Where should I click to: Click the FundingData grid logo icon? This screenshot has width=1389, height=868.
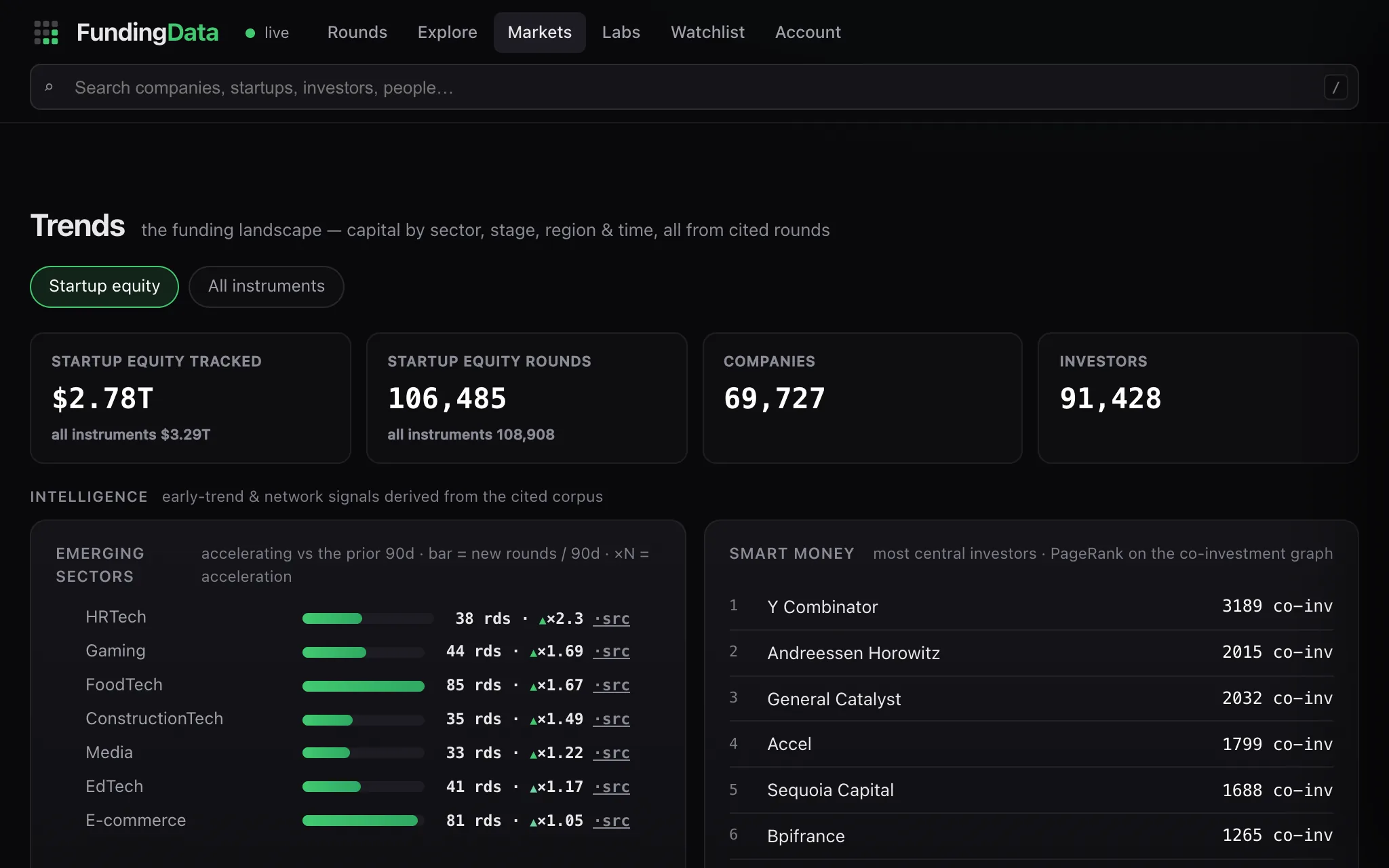[x=46, y=33]
